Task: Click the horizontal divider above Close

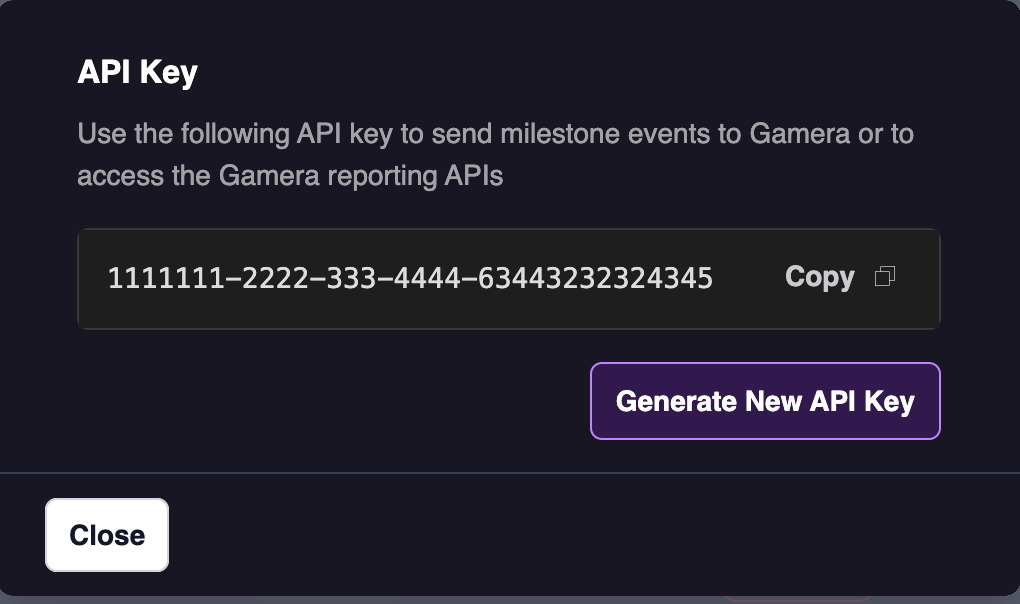Action: pos(510,472)
